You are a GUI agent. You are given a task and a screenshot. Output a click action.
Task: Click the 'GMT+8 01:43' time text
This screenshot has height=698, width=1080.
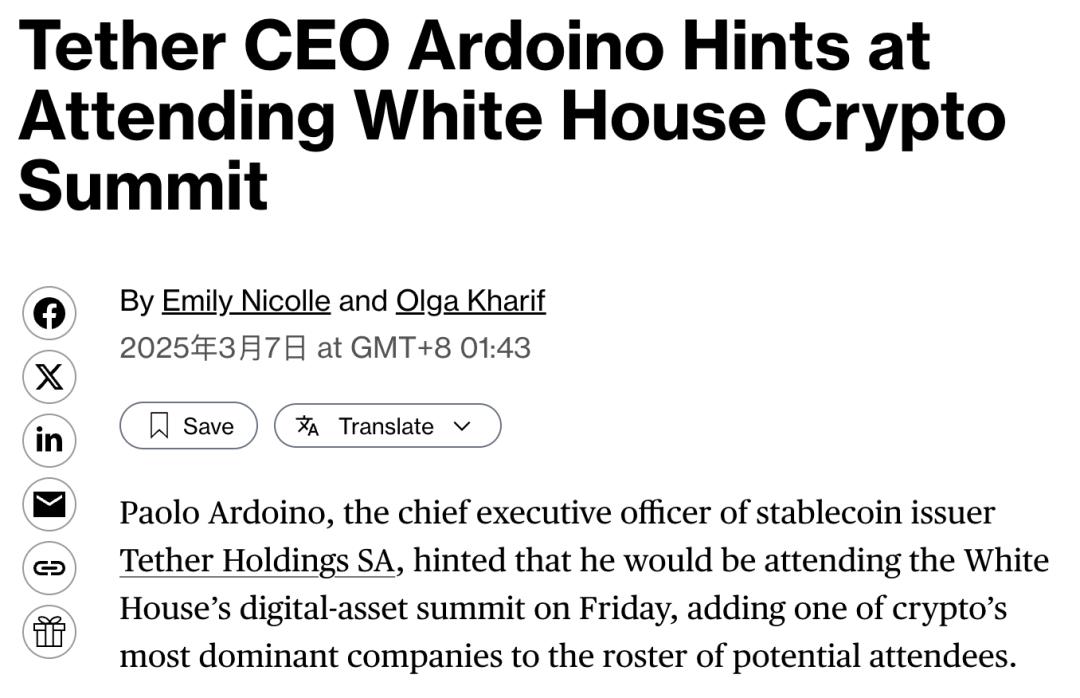coord(441,347)
